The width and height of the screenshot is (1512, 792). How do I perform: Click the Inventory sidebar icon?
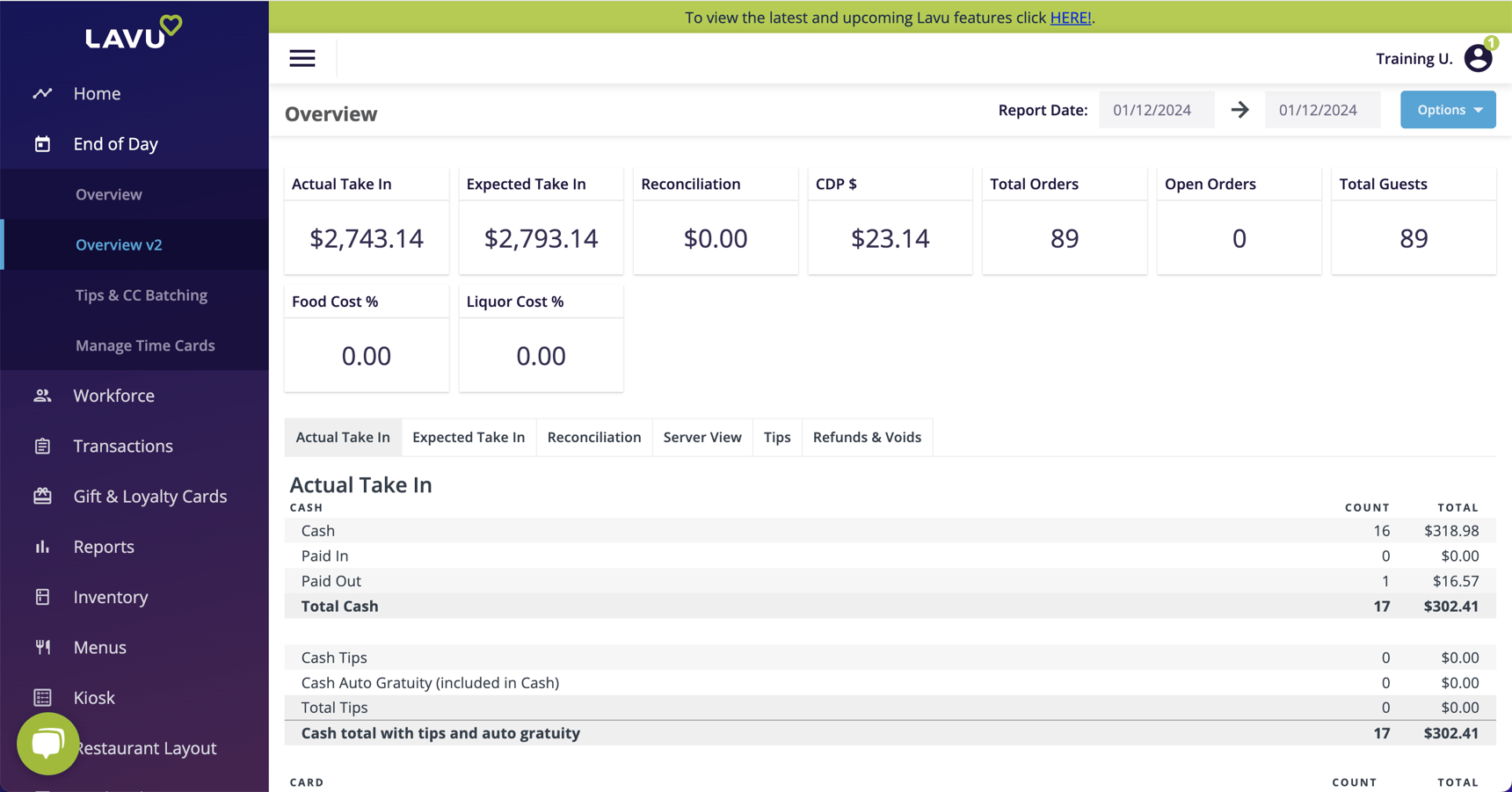point(42,597)
